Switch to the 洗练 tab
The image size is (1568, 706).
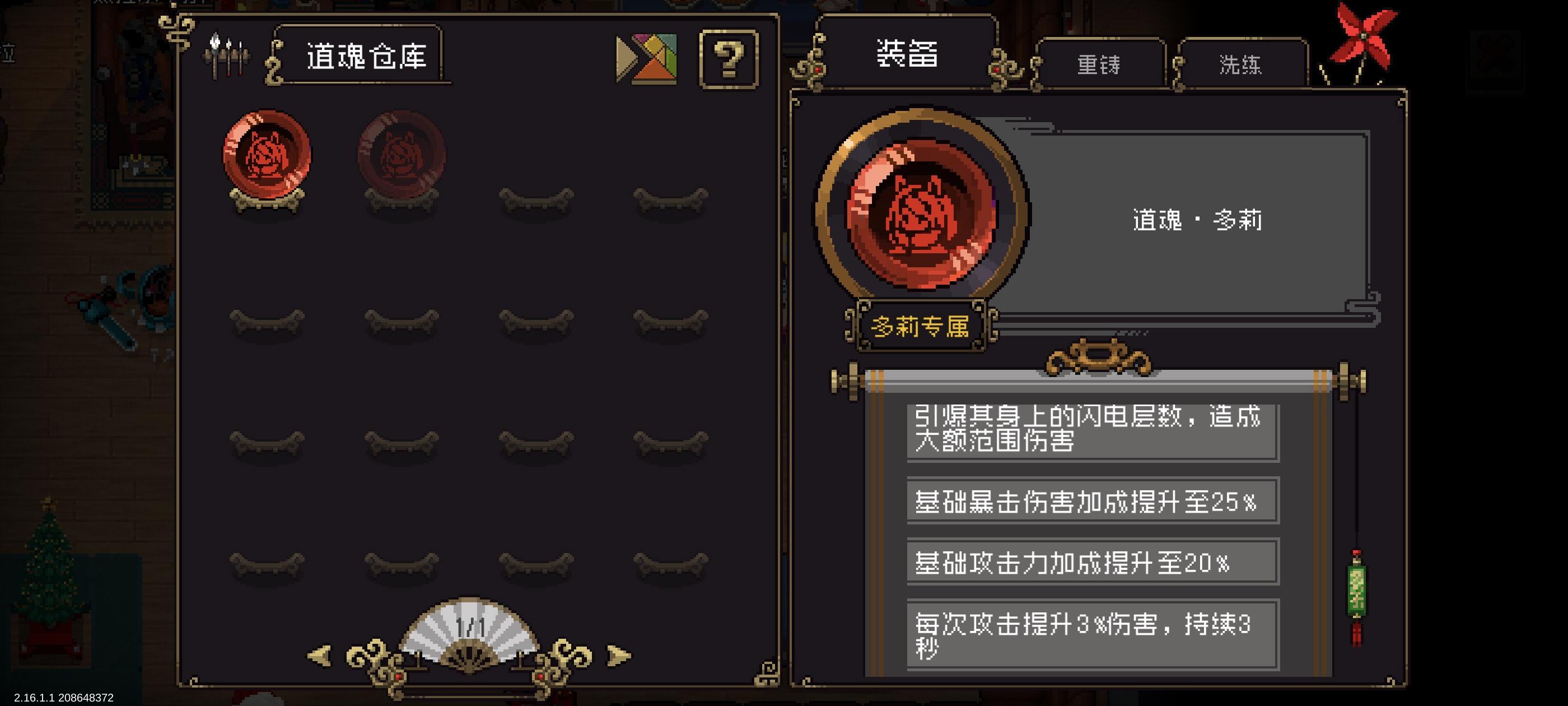pyautogui.click(x=1240, y=64)
